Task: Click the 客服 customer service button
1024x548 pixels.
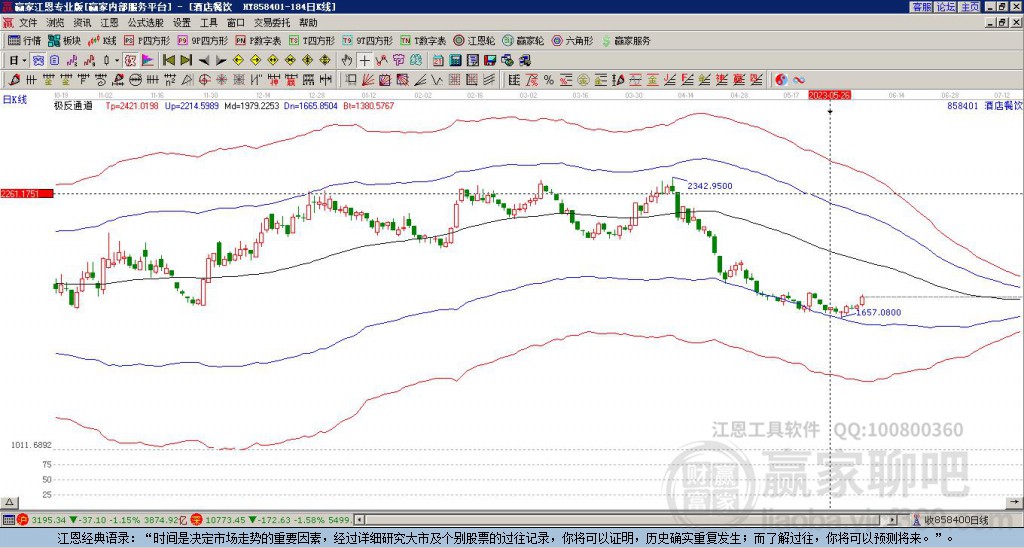Action: pyautogui.click(x=922, y=7)
